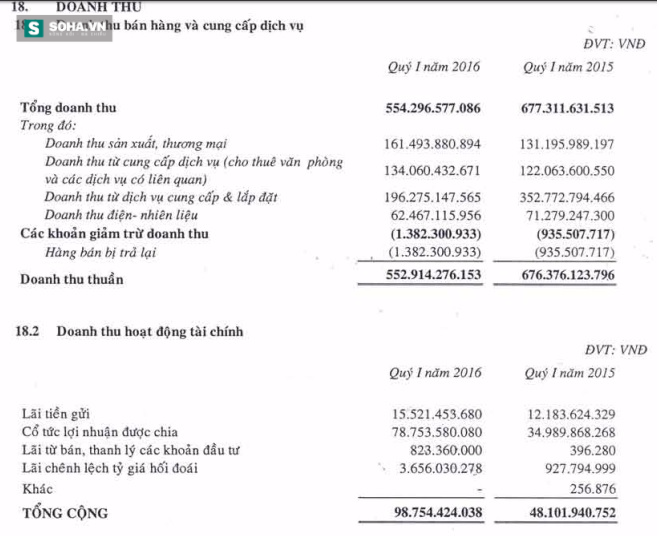This screenshot has height=536, width=659.
Task: Select Lãi chênh lệch tỷ giá hối đoái
Action: pos(110,468)
